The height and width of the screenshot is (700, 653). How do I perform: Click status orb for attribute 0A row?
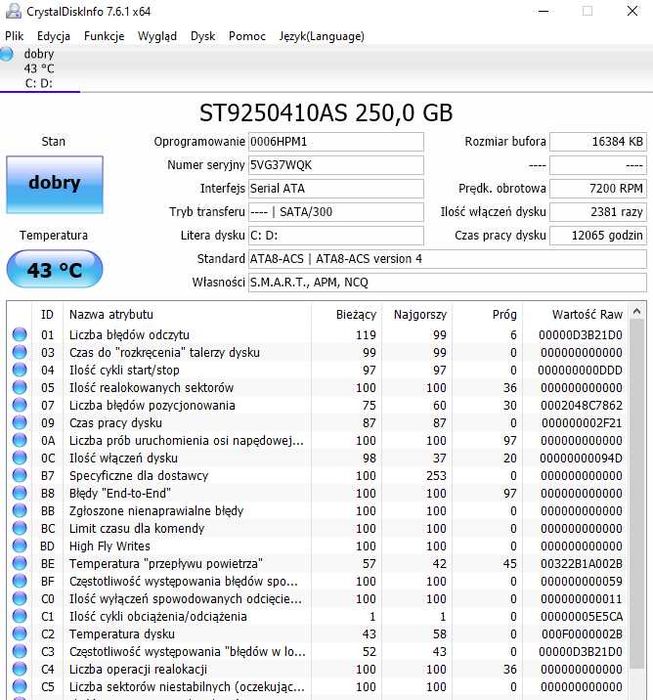point(19,440)
